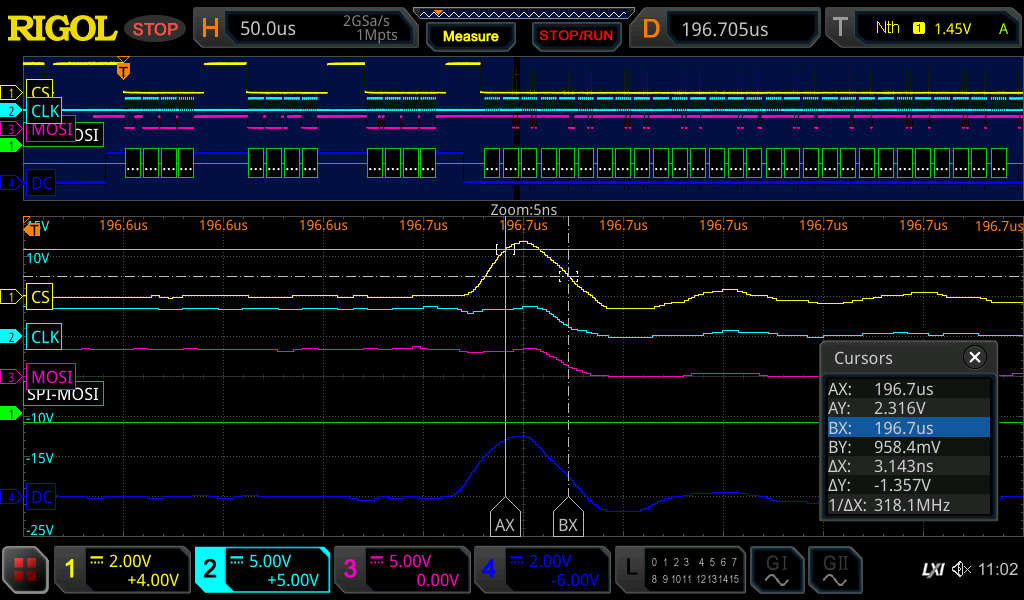Click the CLK label in overview
The image size is (1024, 600).
[x=44, y=111]
